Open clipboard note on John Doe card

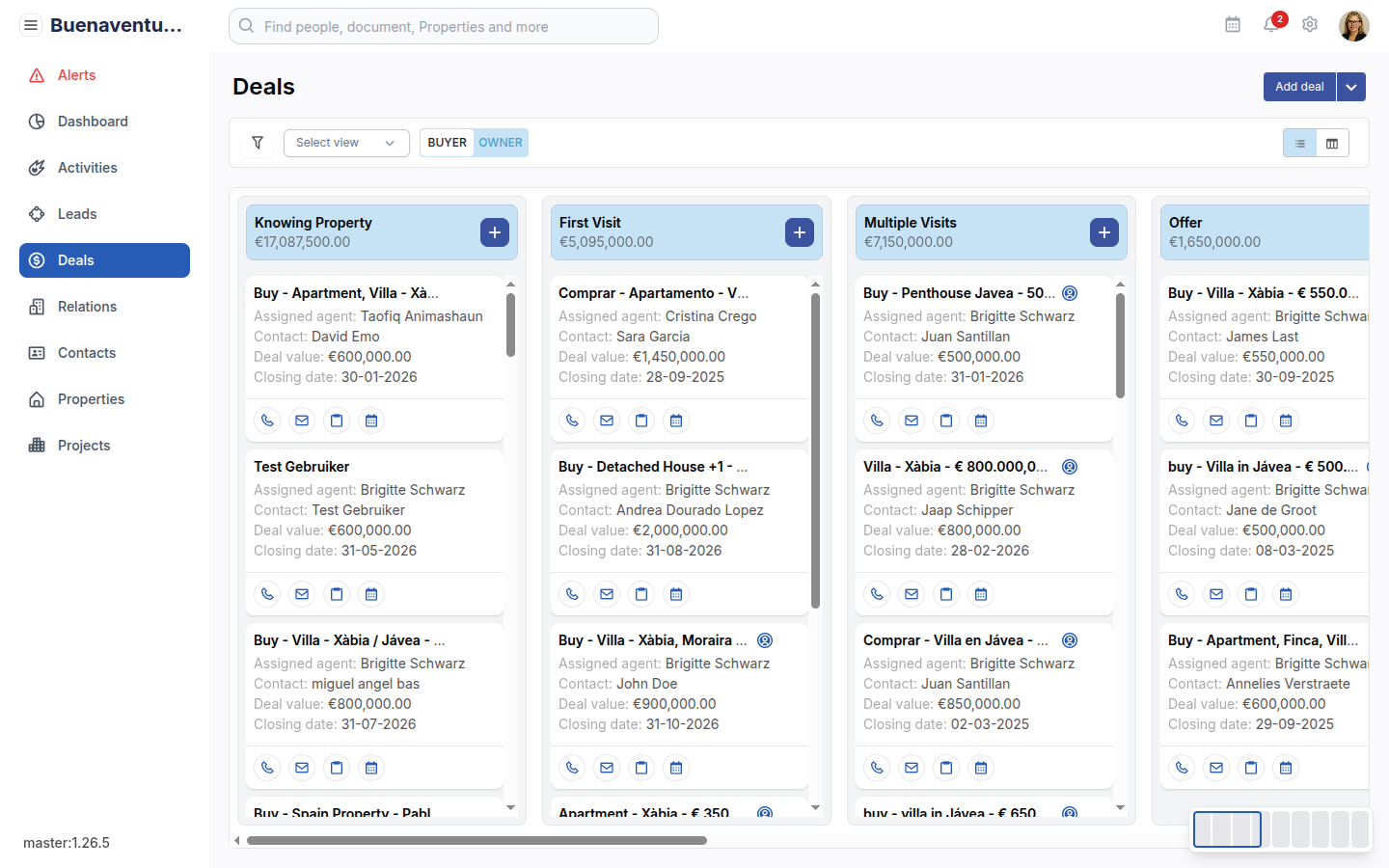[x=641, y=768]
